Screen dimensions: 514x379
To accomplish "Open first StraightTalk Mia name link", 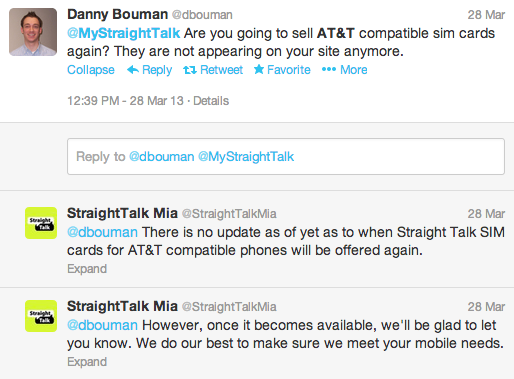I will point(122,213).
